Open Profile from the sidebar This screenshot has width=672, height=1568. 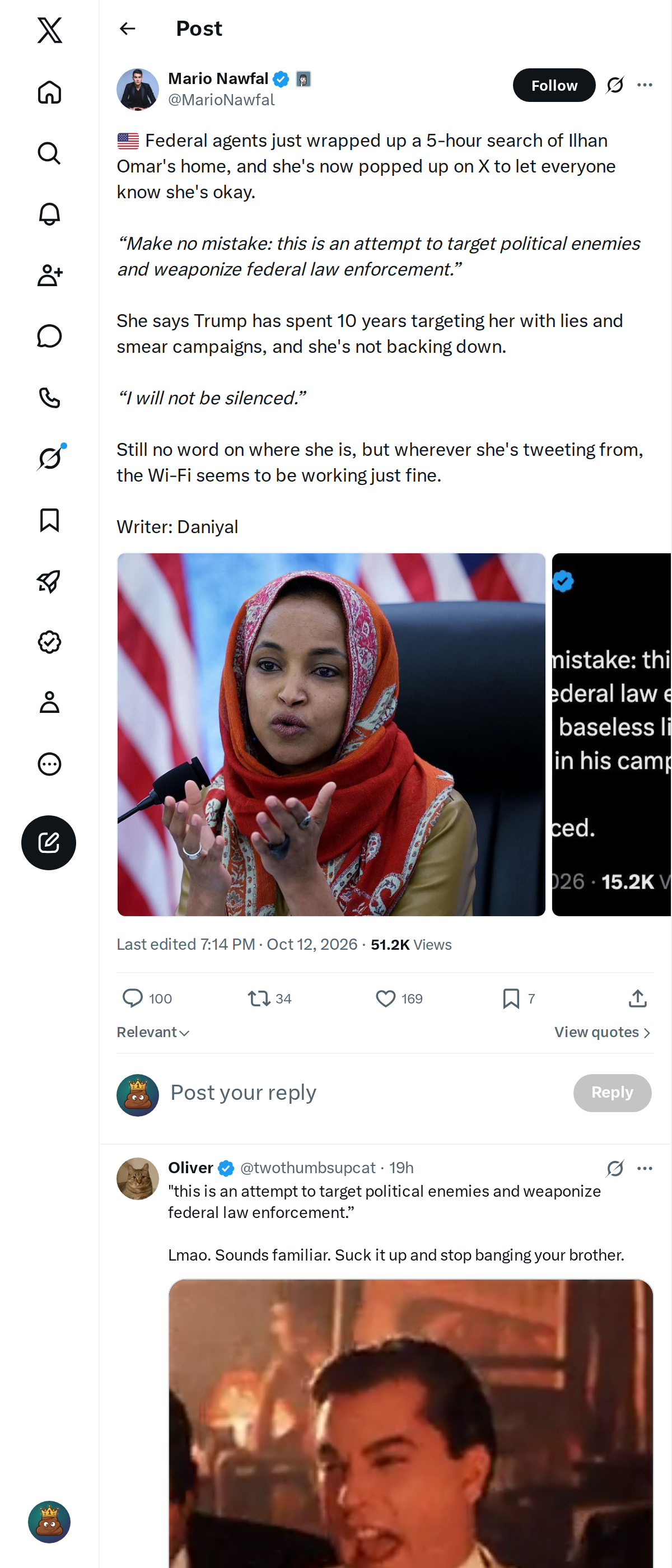click(x=49, y=702)
